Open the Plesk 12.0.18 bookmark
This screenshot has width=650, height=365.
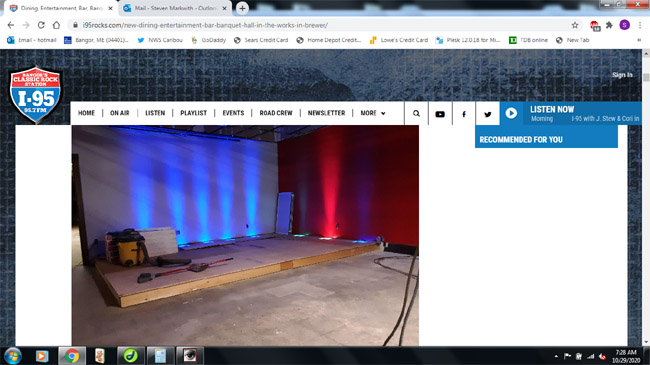(468, 40)
